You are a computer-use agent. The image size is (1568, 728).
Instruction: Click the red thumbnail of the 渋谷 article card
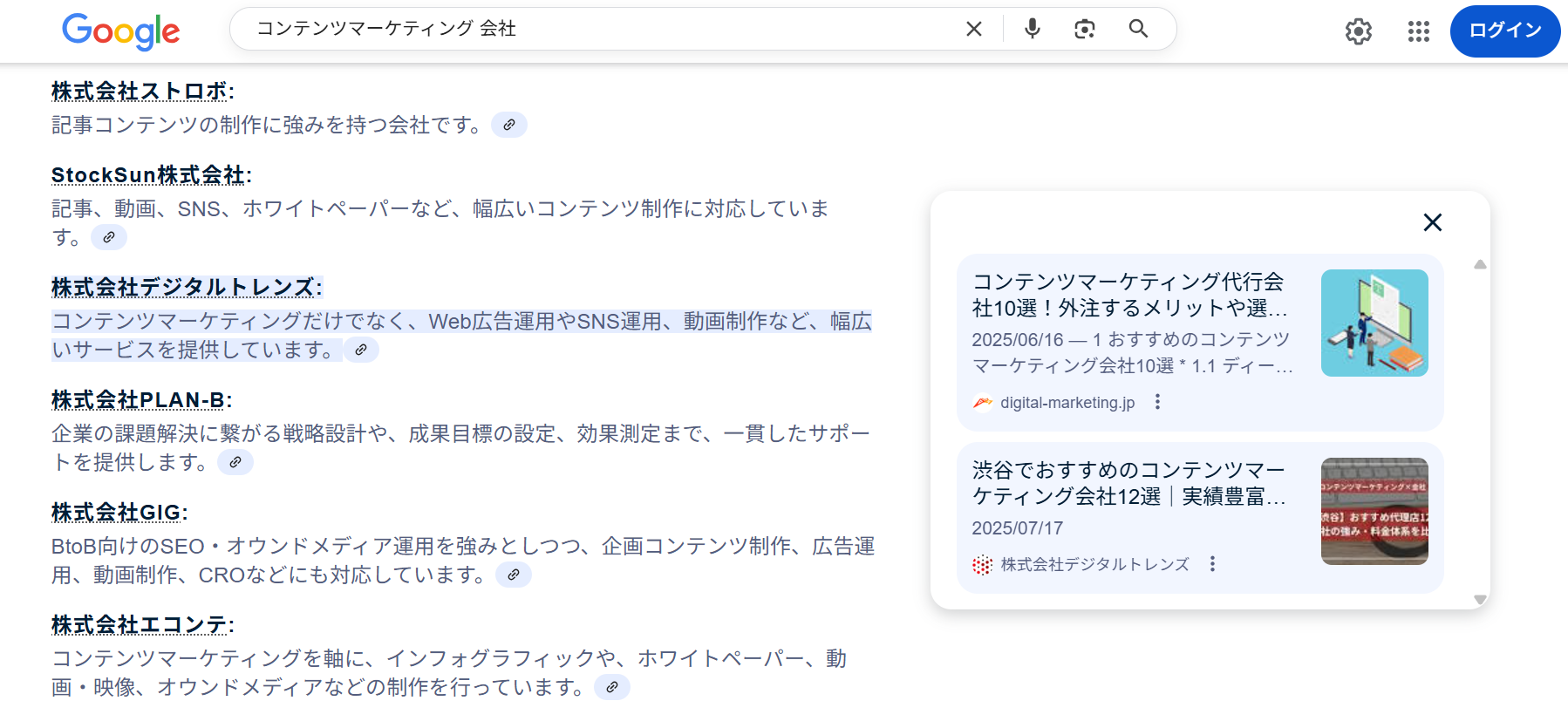[x=1374, y=511]
